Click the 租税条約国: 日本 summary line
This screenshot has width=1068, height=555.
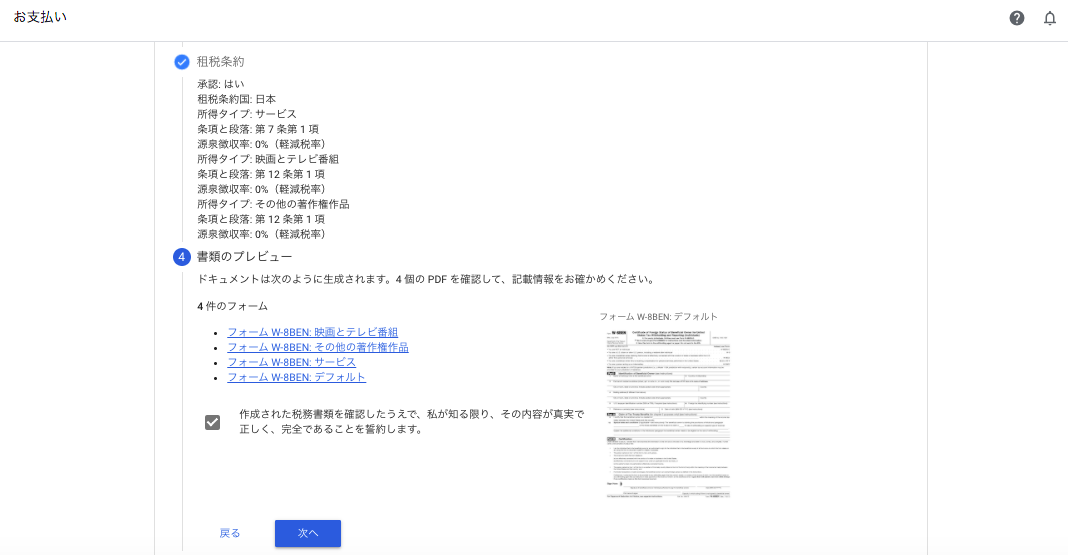[x=236, y=99]
